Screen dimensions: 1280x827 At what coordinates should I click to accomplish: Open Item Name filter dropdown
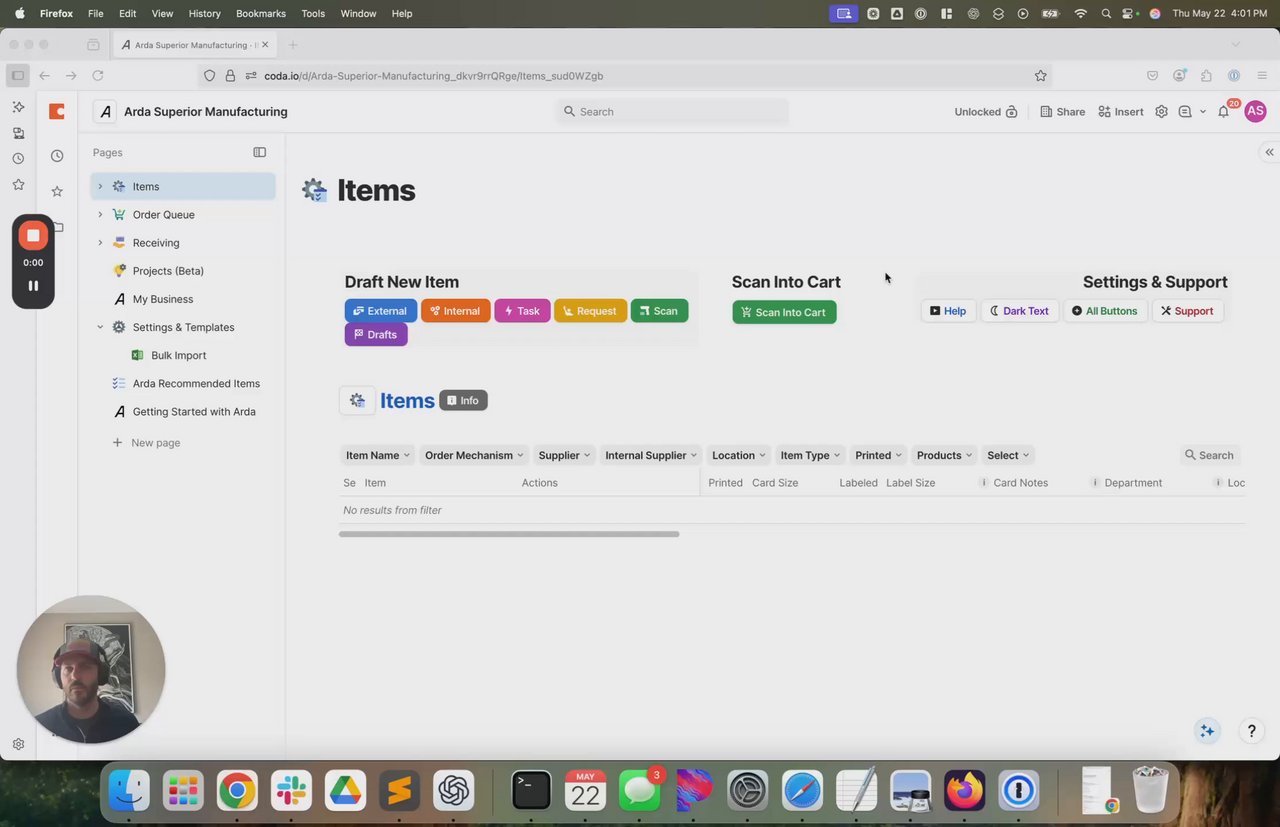point(377,455)
